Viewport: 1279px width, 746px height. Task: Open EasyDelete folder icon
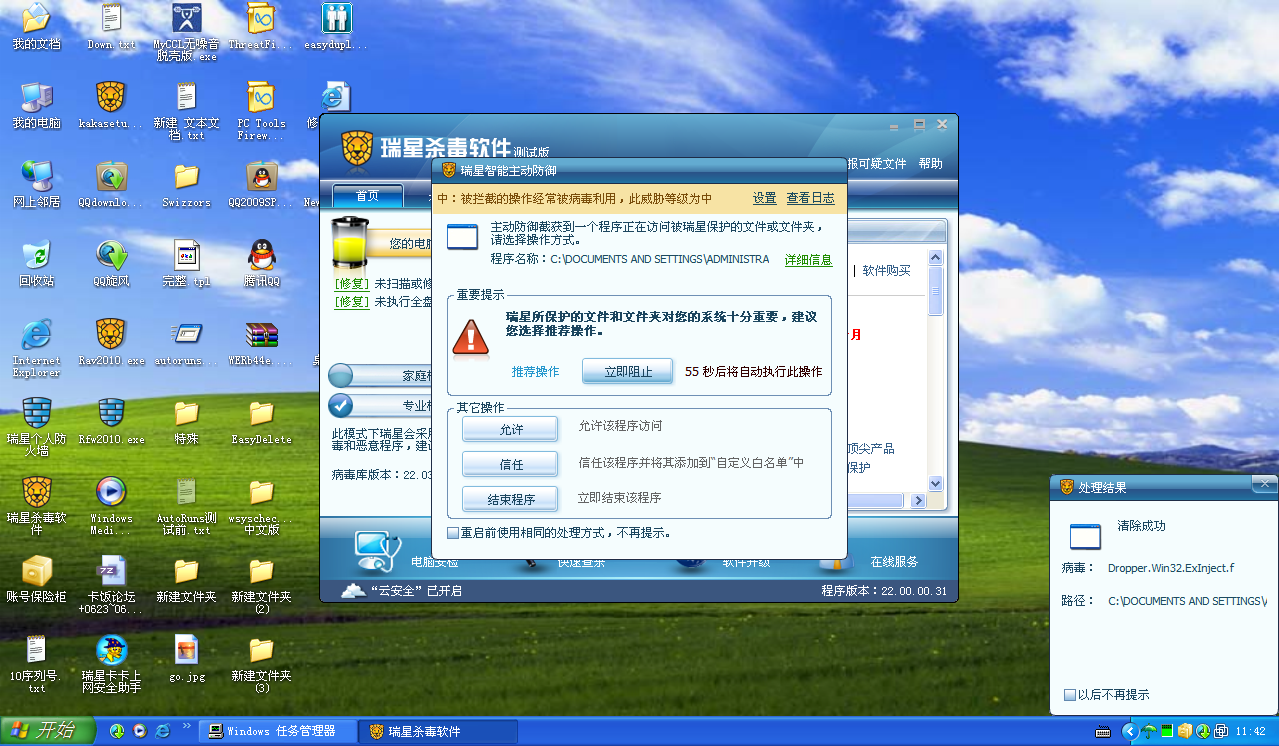tap(261, 421)
